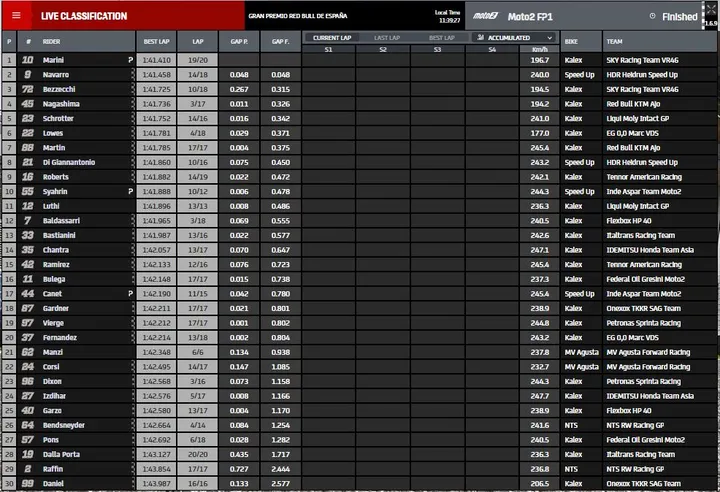Click the BEST LAP column header

click(x=156, y=41)
